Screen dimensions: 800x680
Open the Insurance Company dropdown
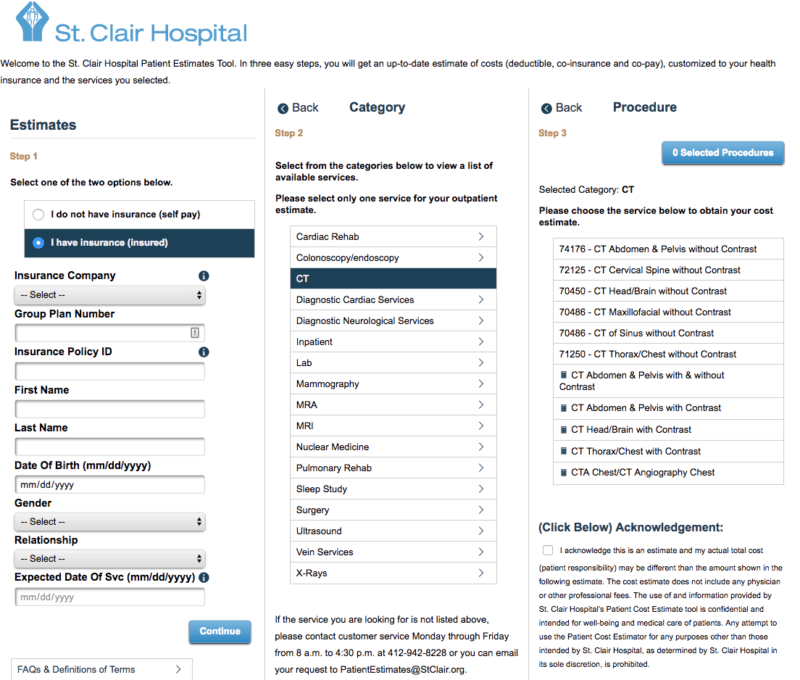point(109,294)
